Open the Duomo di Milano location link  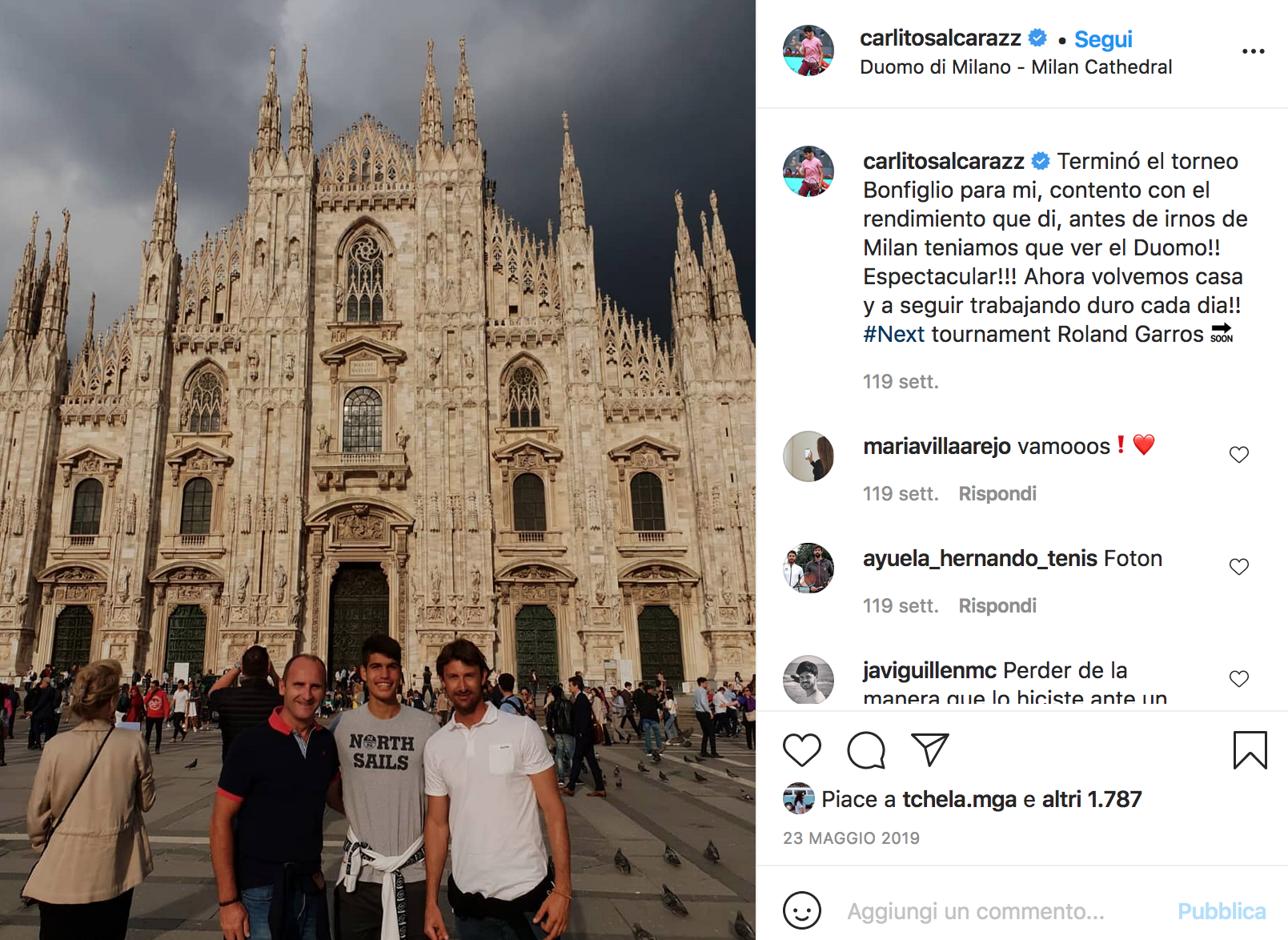click(x=1015, y=67)
